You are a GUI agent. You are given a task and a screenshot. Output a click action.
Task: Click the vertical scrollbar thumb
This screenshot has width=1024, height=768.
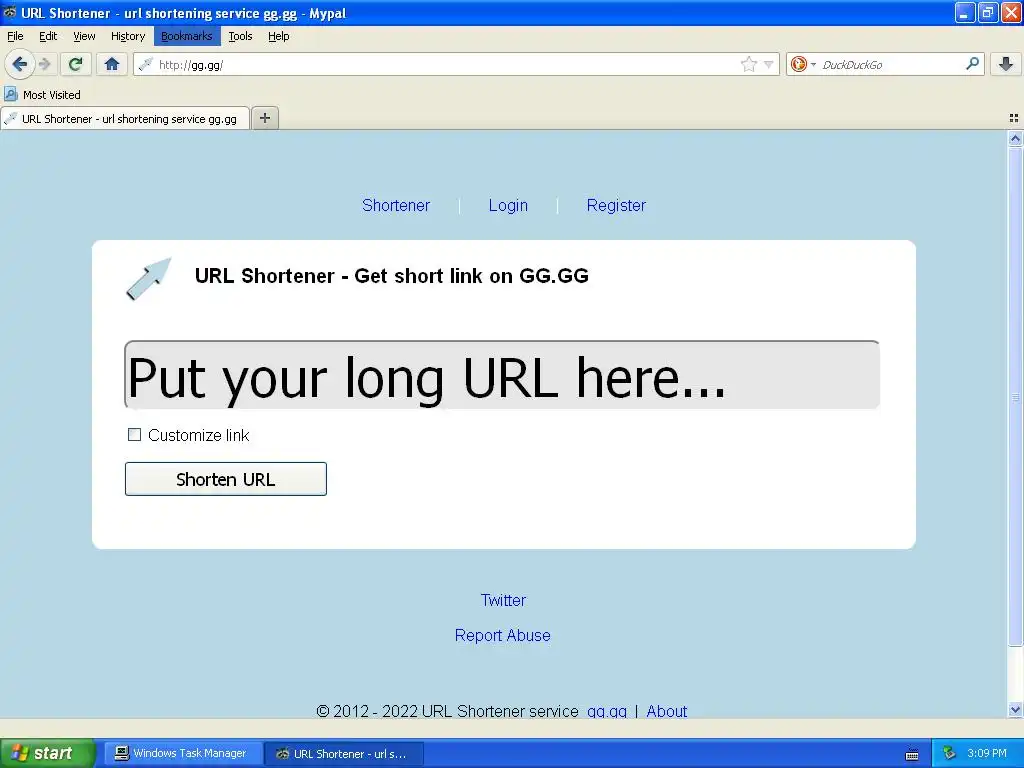click(1015, 396)
